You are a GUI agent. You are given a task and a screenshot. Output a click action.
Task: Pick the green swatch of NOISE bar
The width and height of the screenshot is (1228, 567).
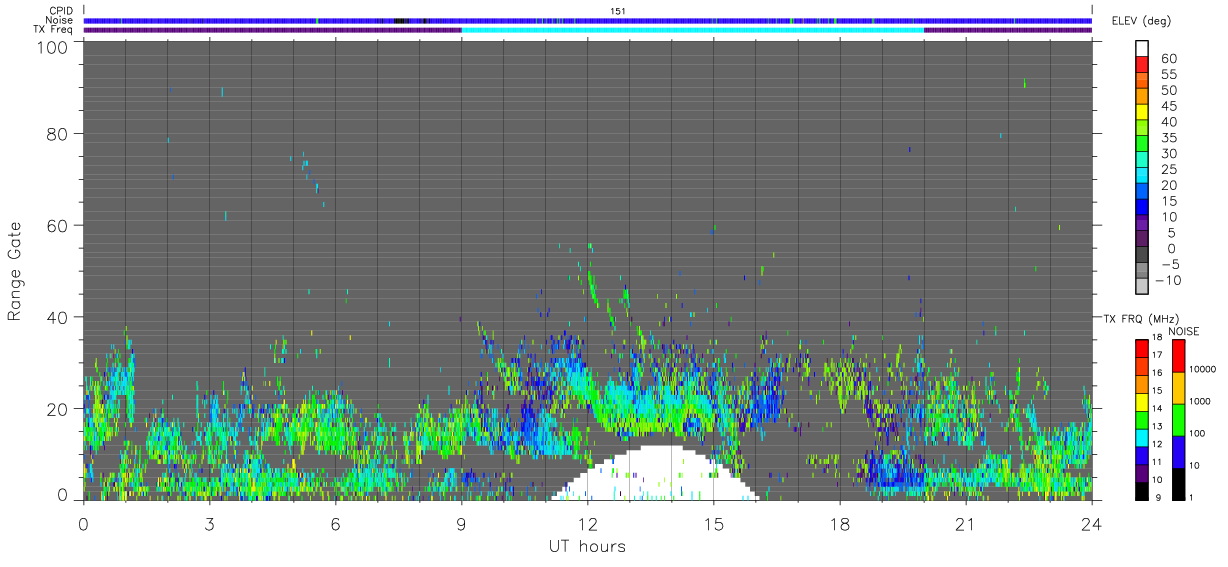(x=1178, y=420)
